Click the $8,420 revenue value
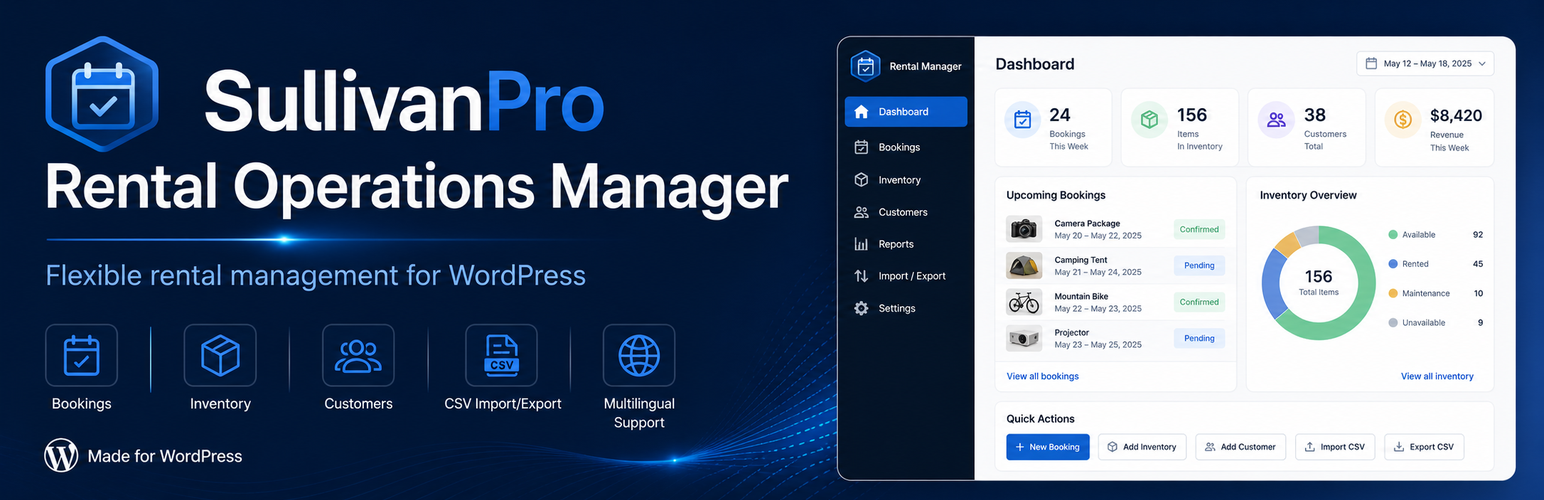The height and width of the screenshot is (500, 1544). coord(1456,115)
